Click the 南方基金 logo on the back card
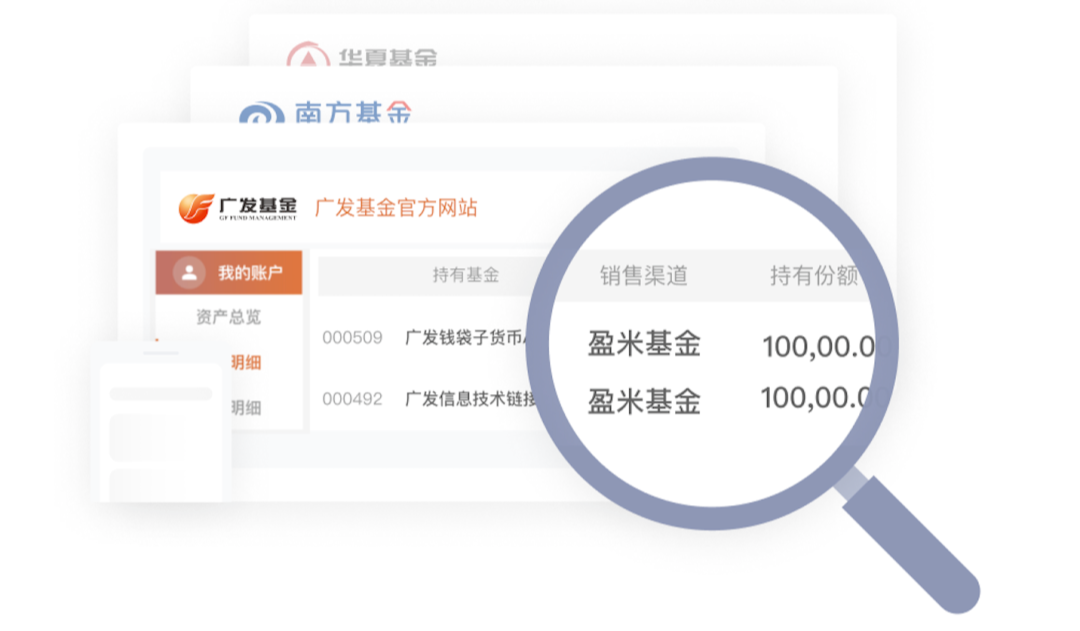 click(262, 114)
